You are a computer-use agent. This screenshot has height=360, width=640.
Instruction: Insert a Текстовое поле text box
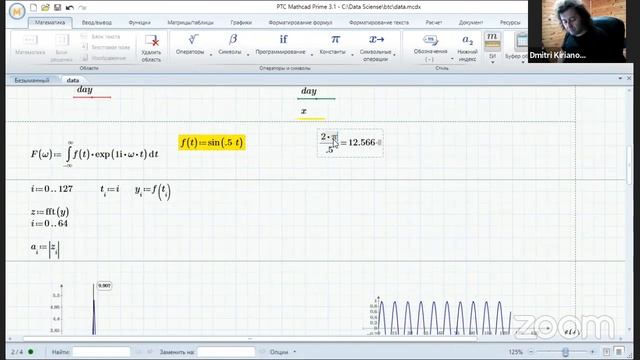click(105, 47)
